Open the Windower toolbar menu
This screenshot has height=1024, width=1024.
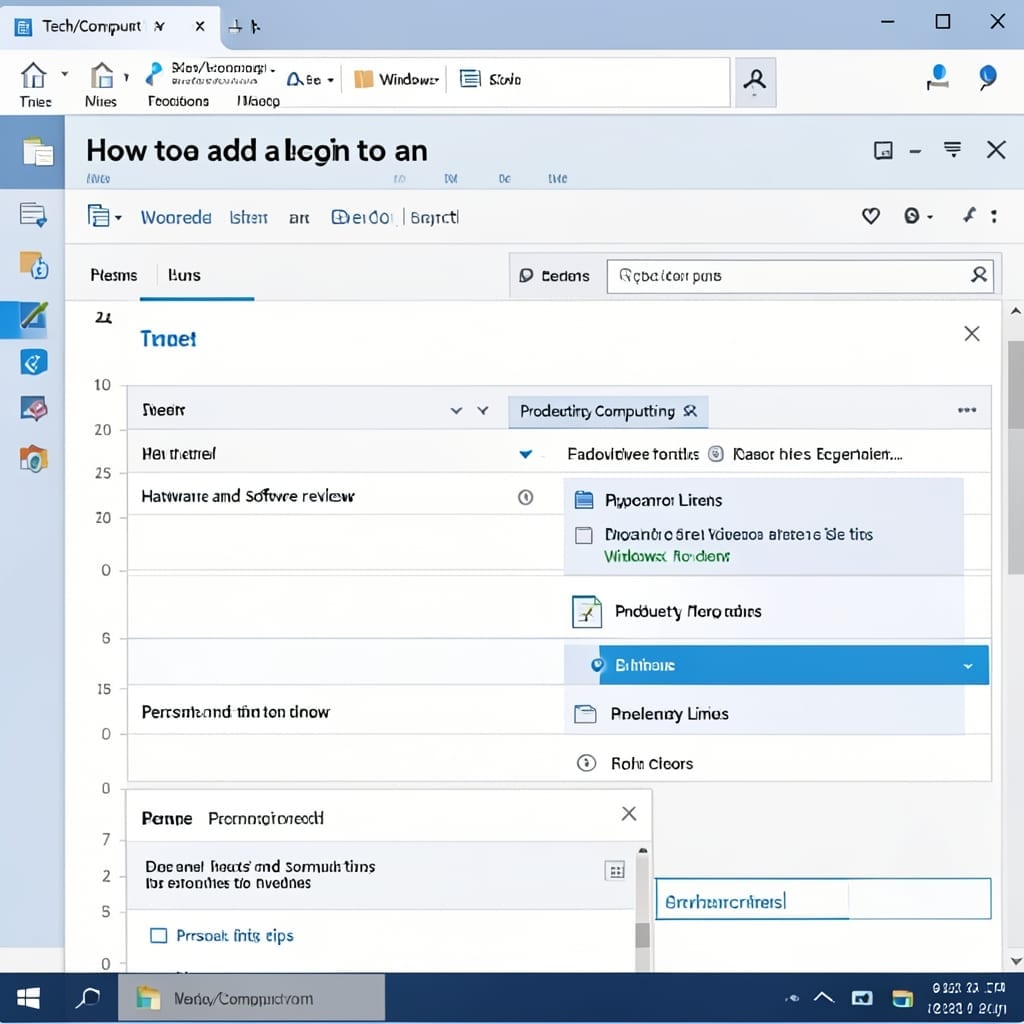coord(396,80)
